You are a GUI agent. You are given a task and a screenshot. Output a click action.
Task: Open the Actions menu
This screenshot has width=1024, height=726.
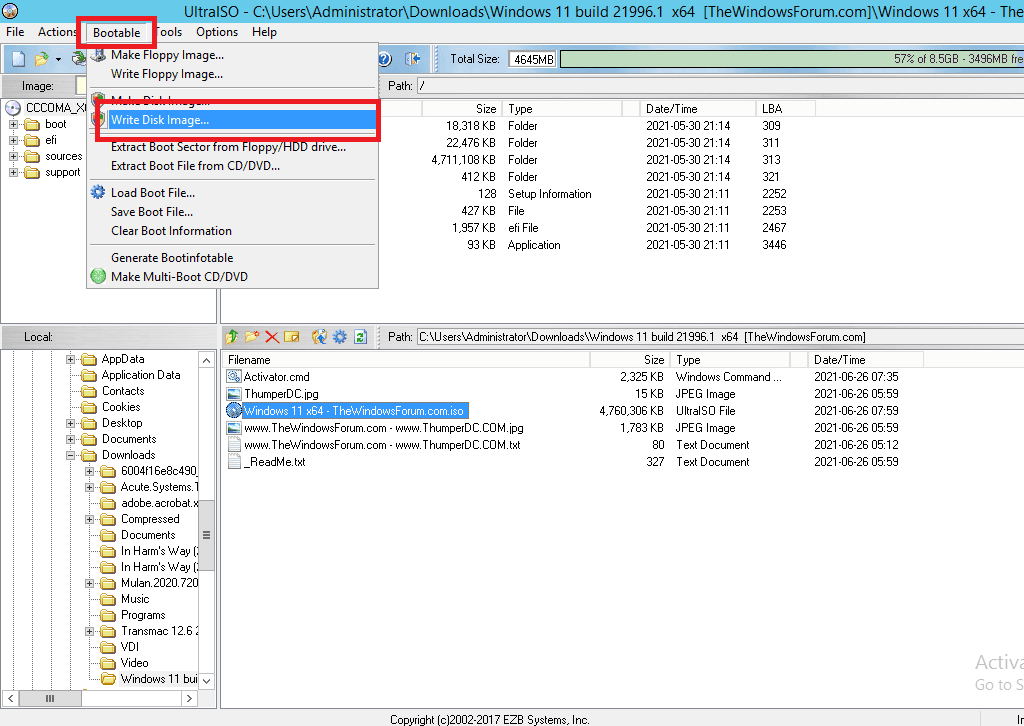coord(57,32)
